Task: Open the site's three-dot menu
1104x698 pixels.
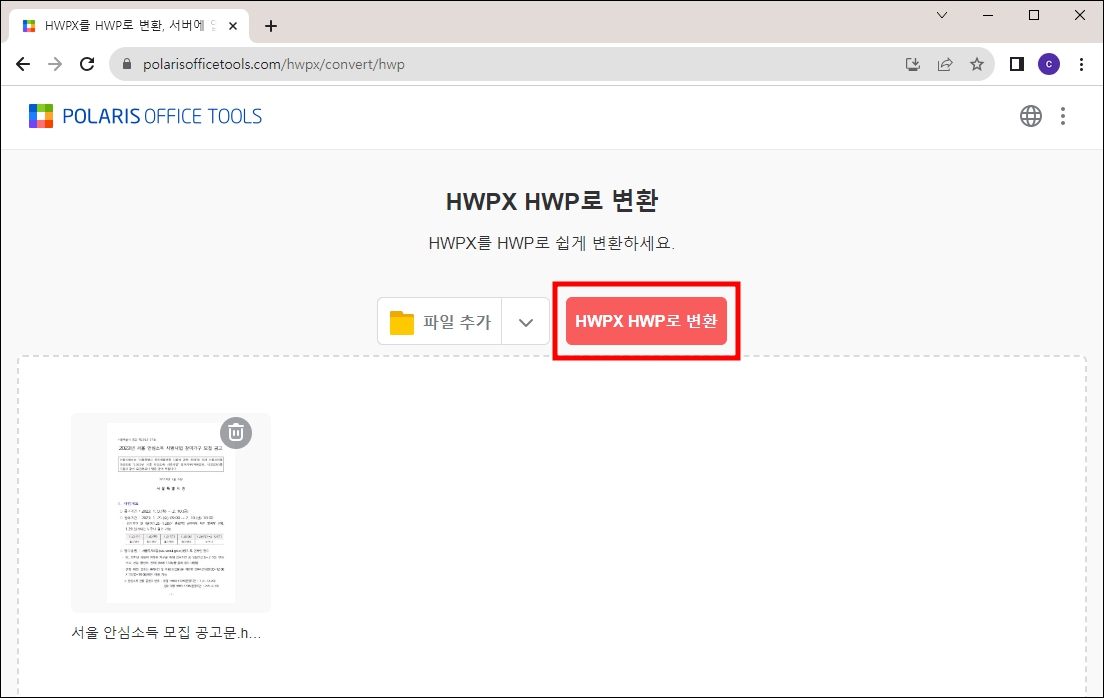Action: click(x=1063, y=116)
